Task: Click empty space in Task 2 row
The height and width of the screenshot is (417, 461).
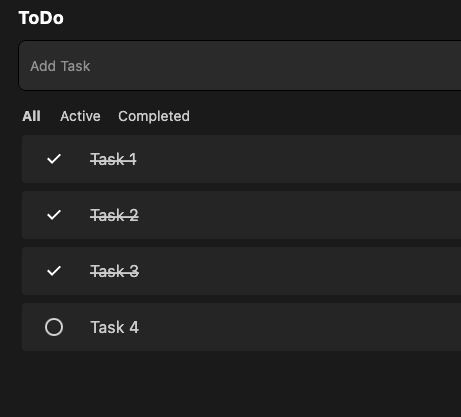Action: [x=300, y=215]
